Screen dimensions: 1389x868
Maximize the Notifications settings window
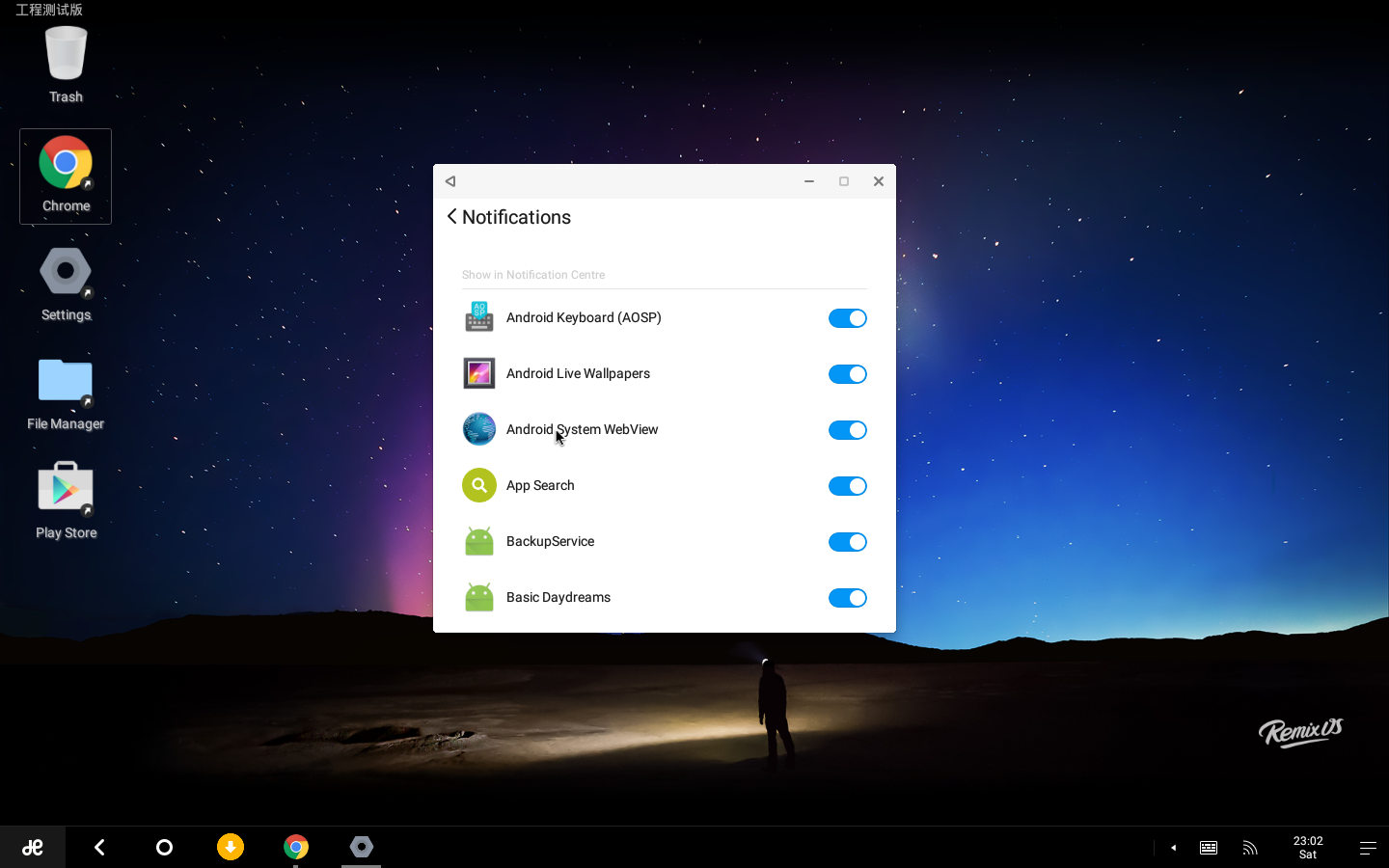click(844, 181)
